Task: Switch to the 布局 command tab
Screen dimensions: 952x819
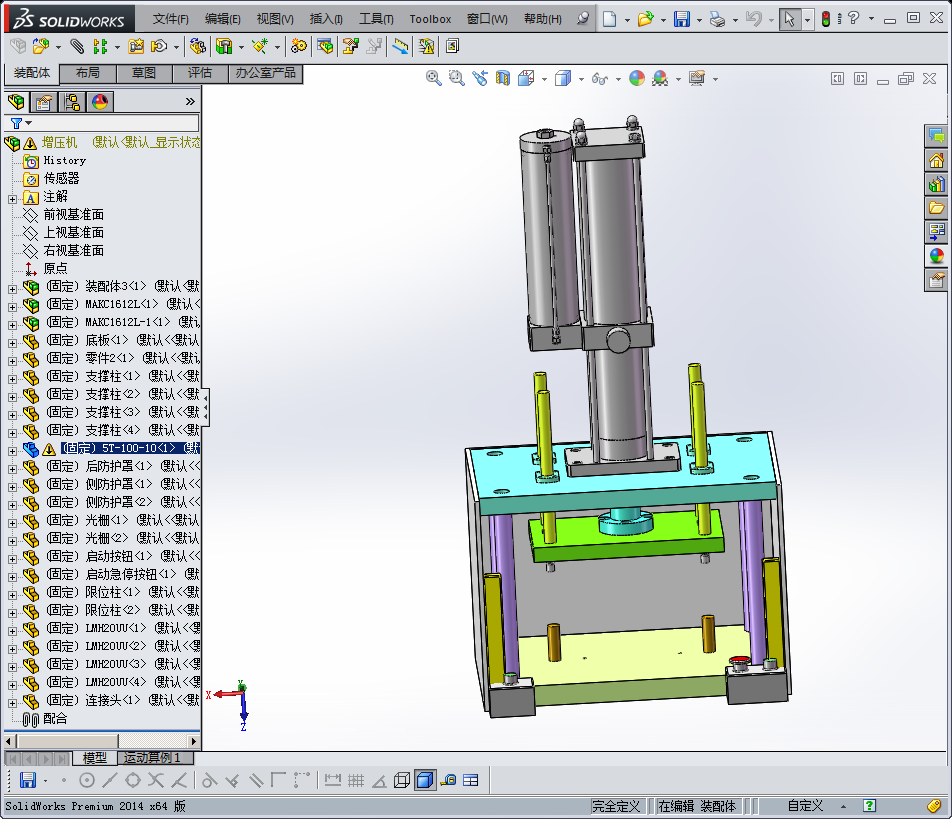Action: coord(88,73)
